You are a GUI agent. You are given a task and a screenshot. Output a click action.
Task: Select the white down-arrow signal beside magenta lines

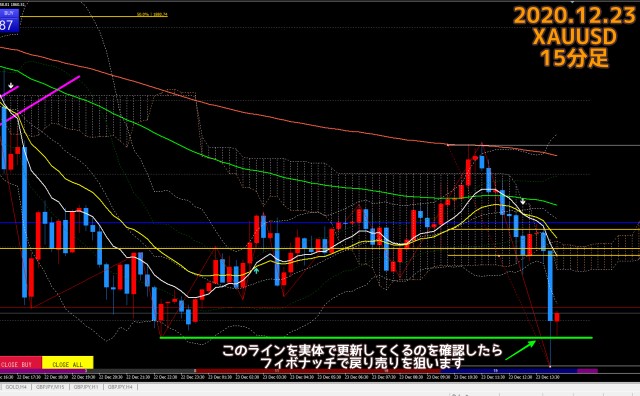tap(11, 86)
